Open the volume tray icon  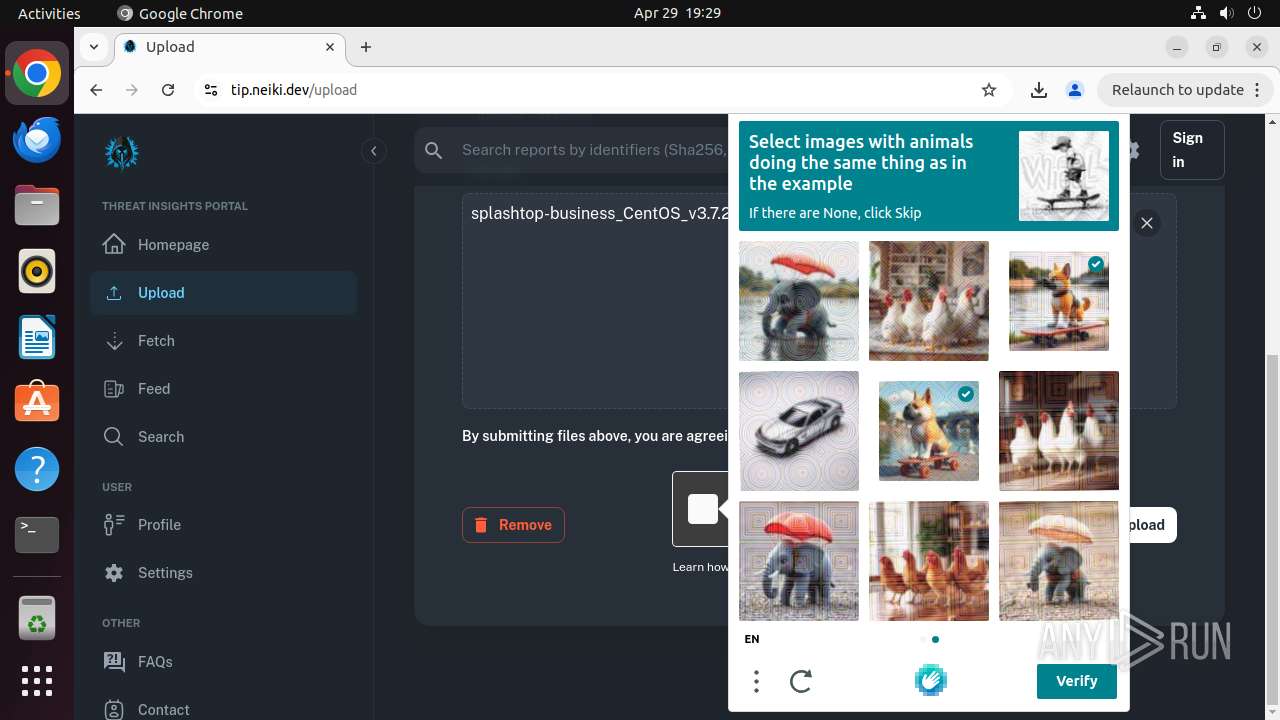tap(1226, 13)
